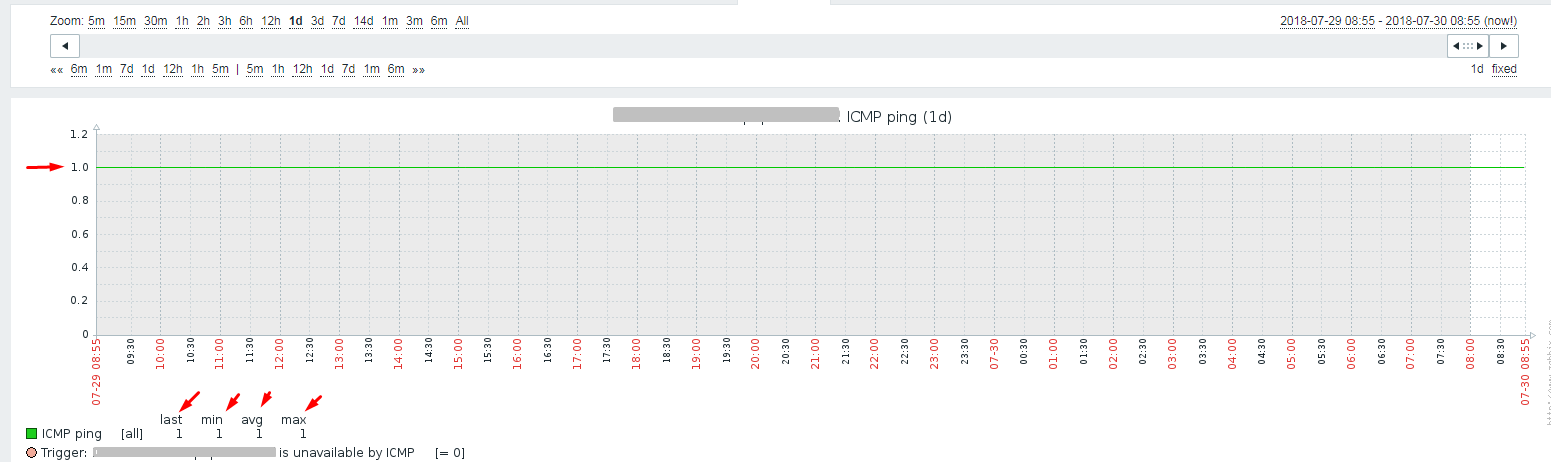Jump back with the «« double arrow

click(57, 69)
